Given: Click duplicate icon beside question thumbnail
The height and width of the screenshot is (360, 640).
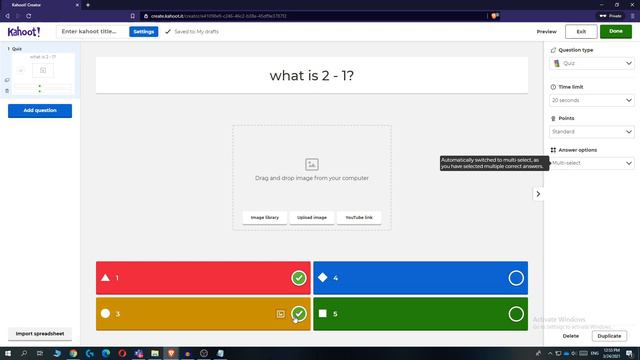Looking at the screenshot, I should coord(7,80).
